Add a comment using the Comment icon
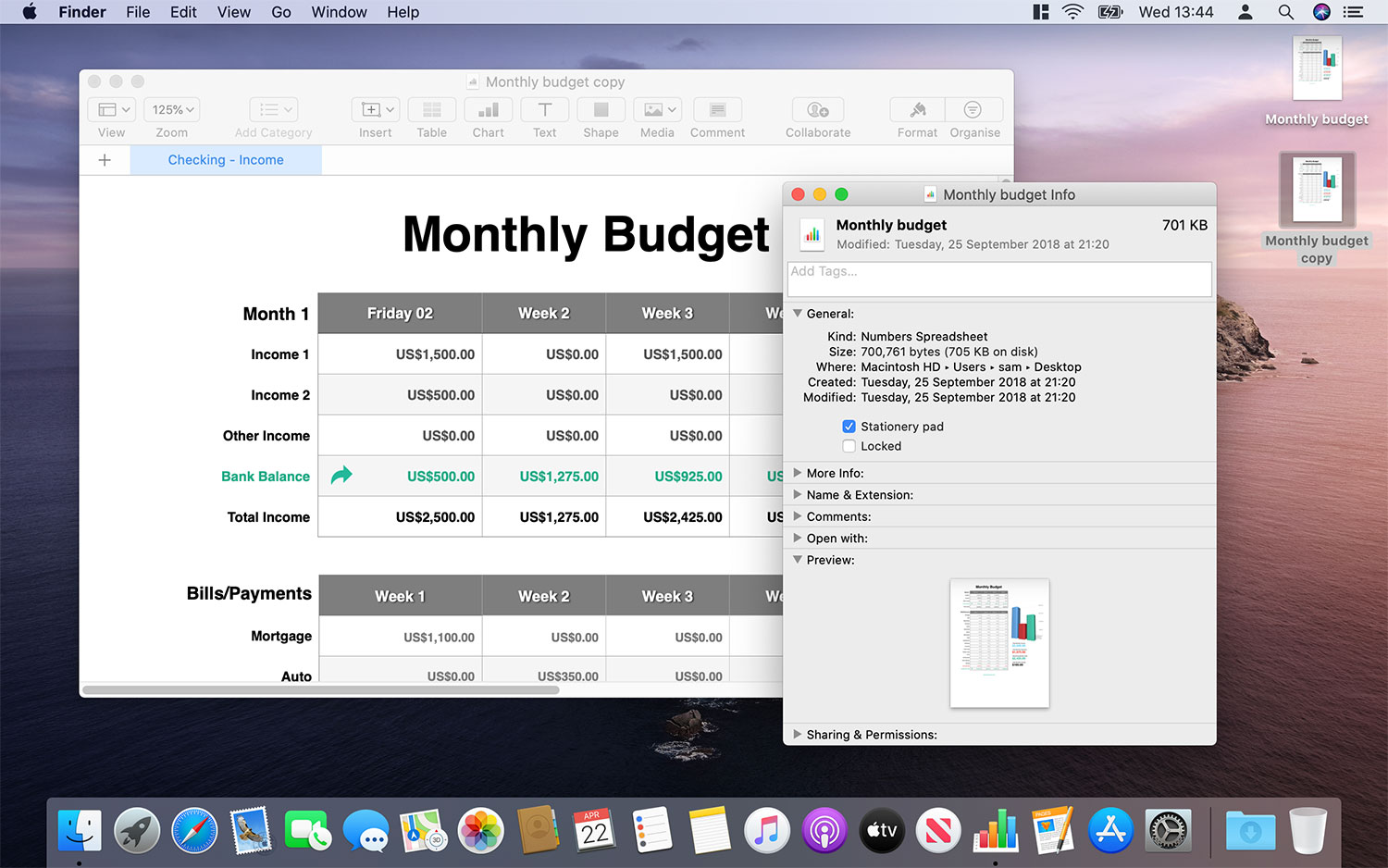This screenshot has width=1388, height=868. 717,109
